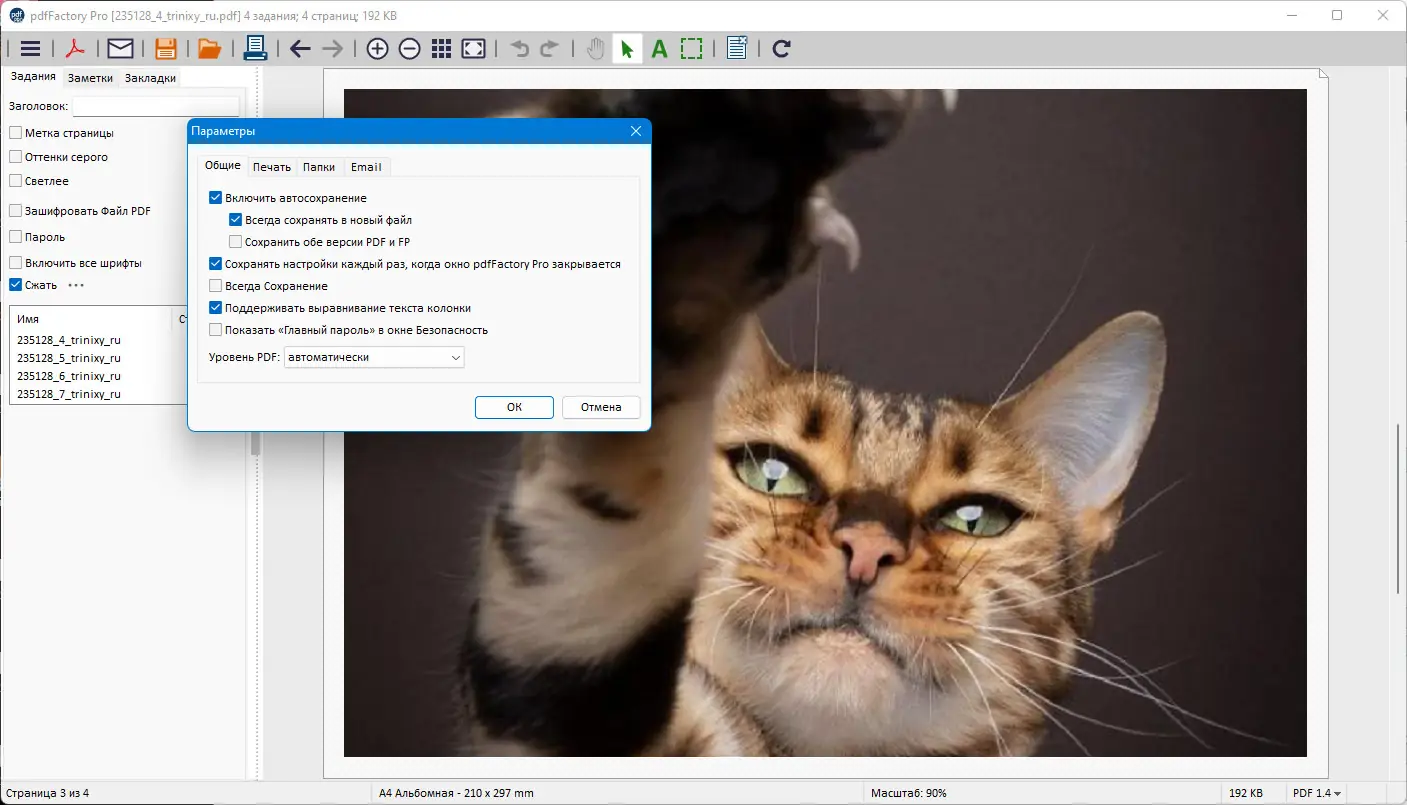The image size is (1407, 805).
Task: Enable Показать «Главный пароль» option
Action: tap(215, 330)
